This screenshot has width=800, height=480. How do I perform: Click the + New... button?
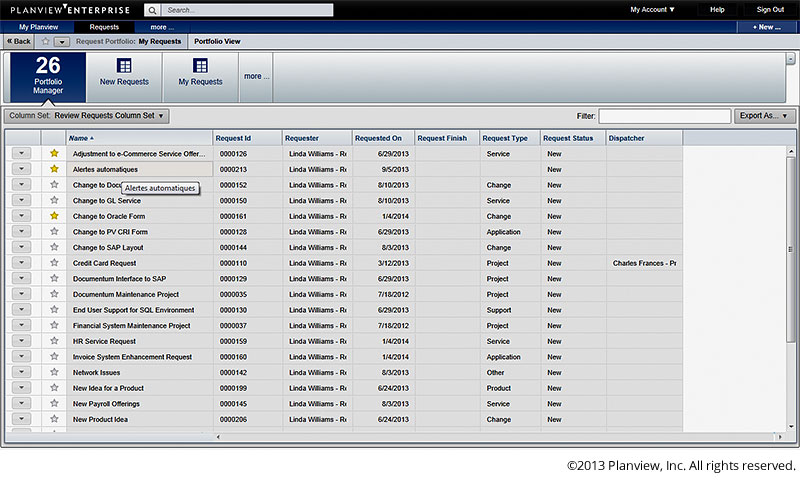[x=766, y=27]
